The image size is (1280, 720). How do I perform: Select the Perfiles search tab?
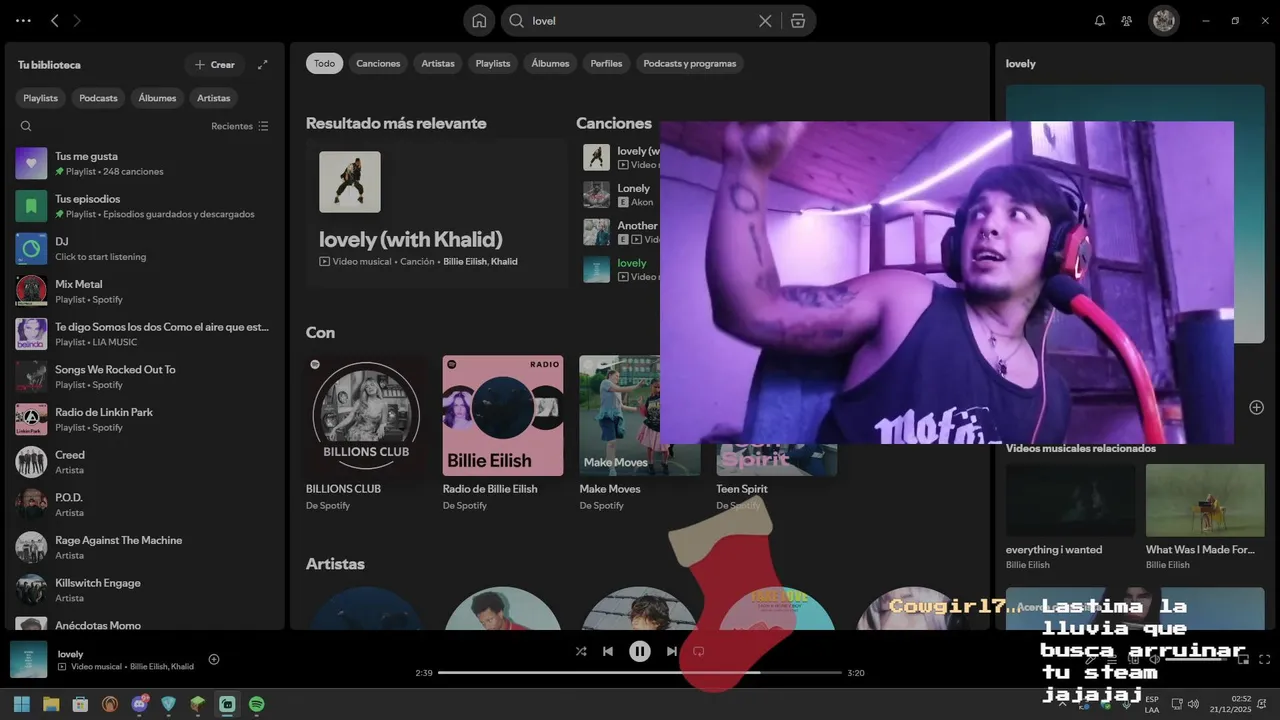pos(606,63)
